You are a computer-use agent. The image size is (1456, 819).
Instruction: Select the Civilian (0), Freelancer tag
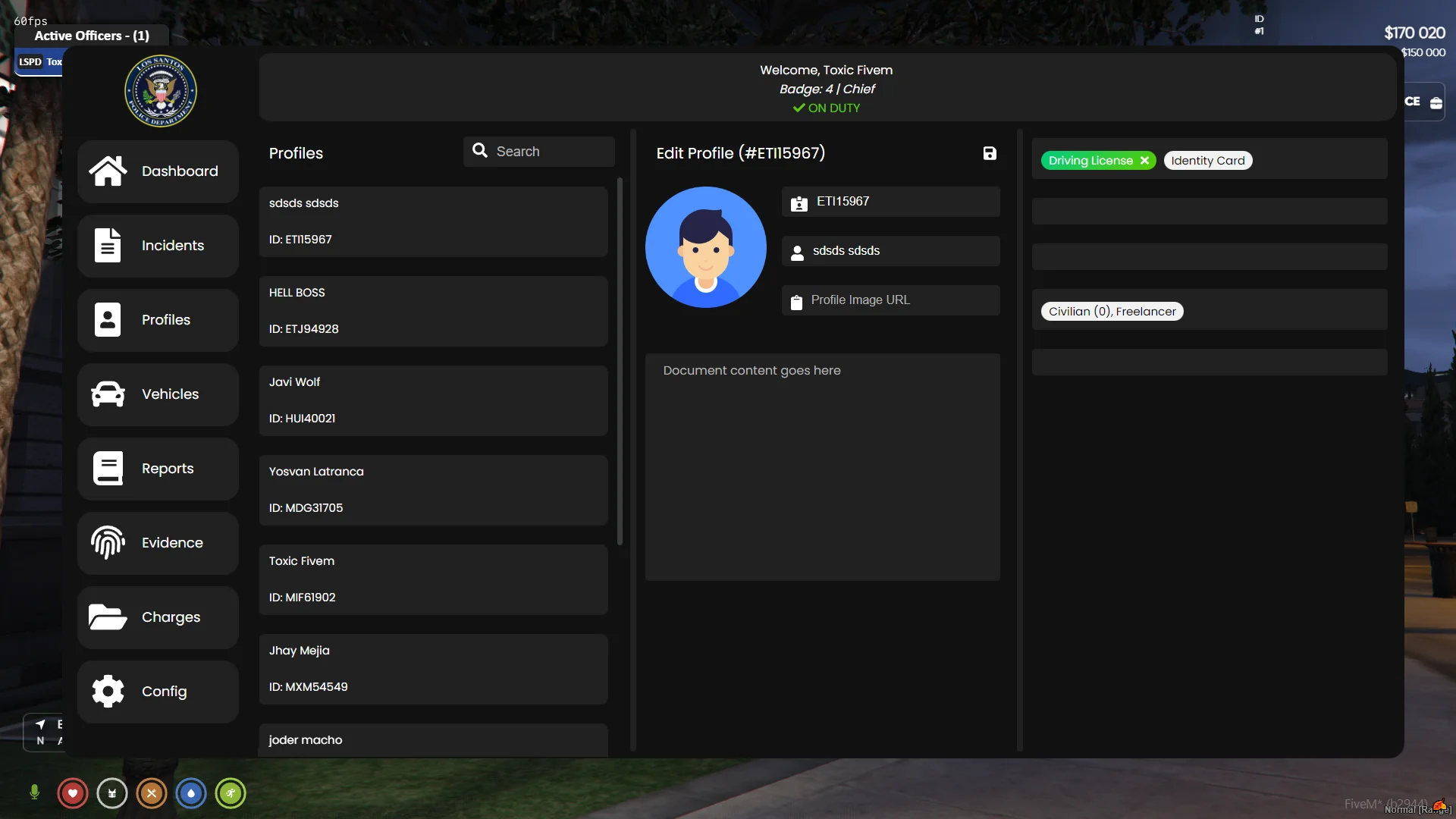click(1112, 312)
